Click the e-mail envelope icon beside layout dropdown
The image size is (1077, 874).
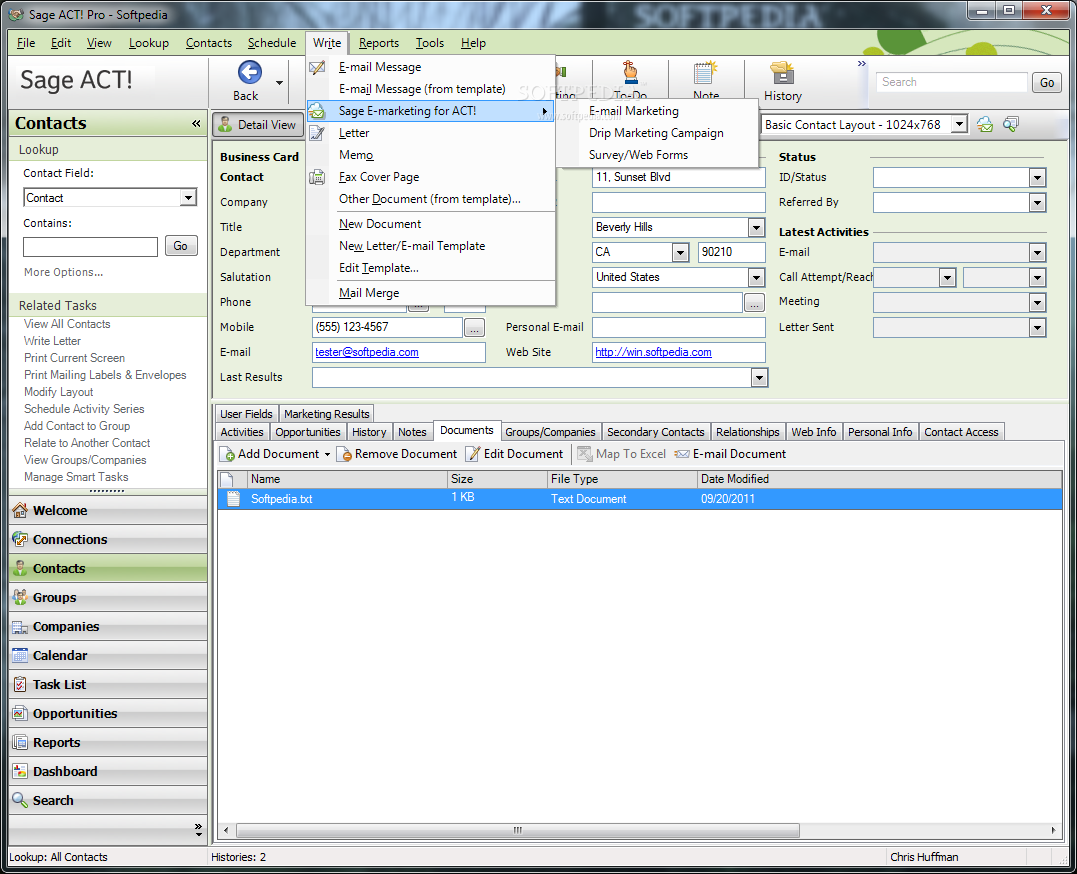(985, 124)
